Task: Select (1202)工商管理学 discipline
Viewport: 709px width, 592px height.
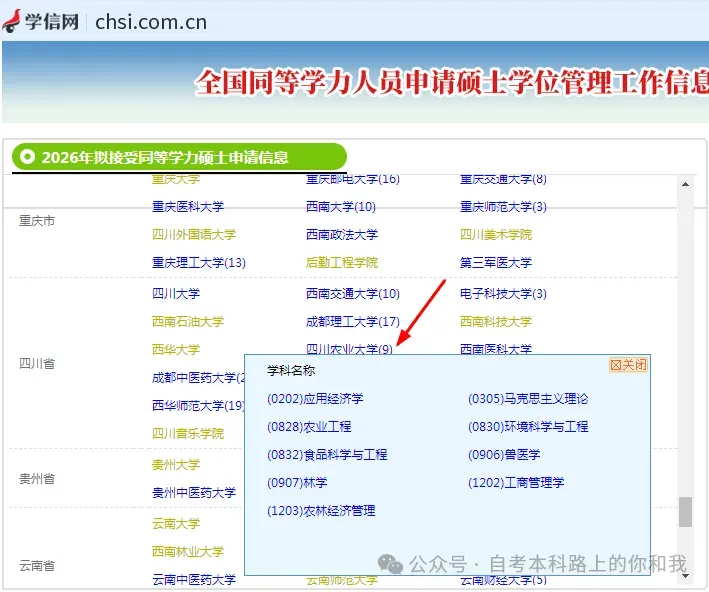Action: pos(516,483)
